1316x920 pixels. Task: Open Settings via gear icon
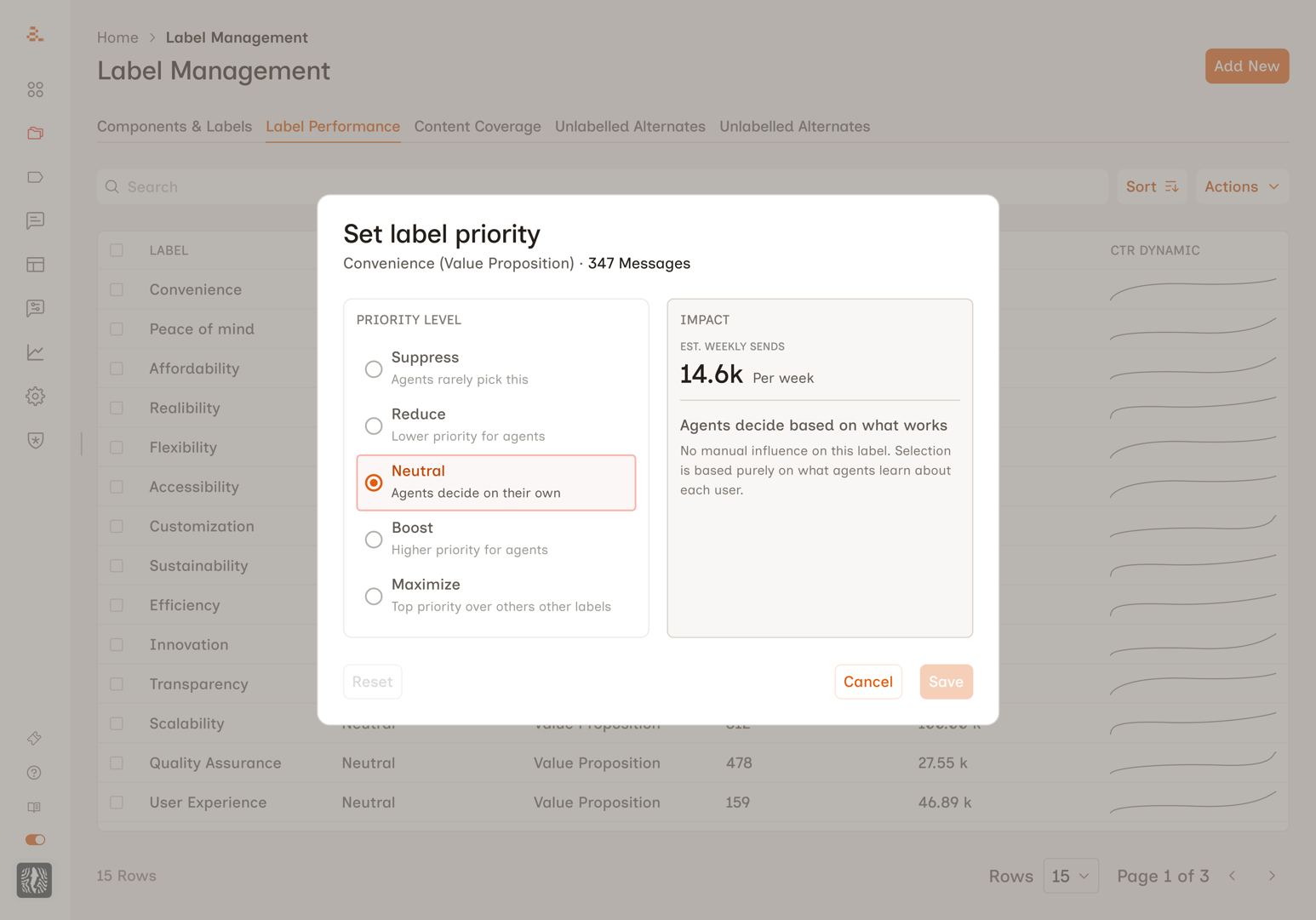(x=34, y=396)
